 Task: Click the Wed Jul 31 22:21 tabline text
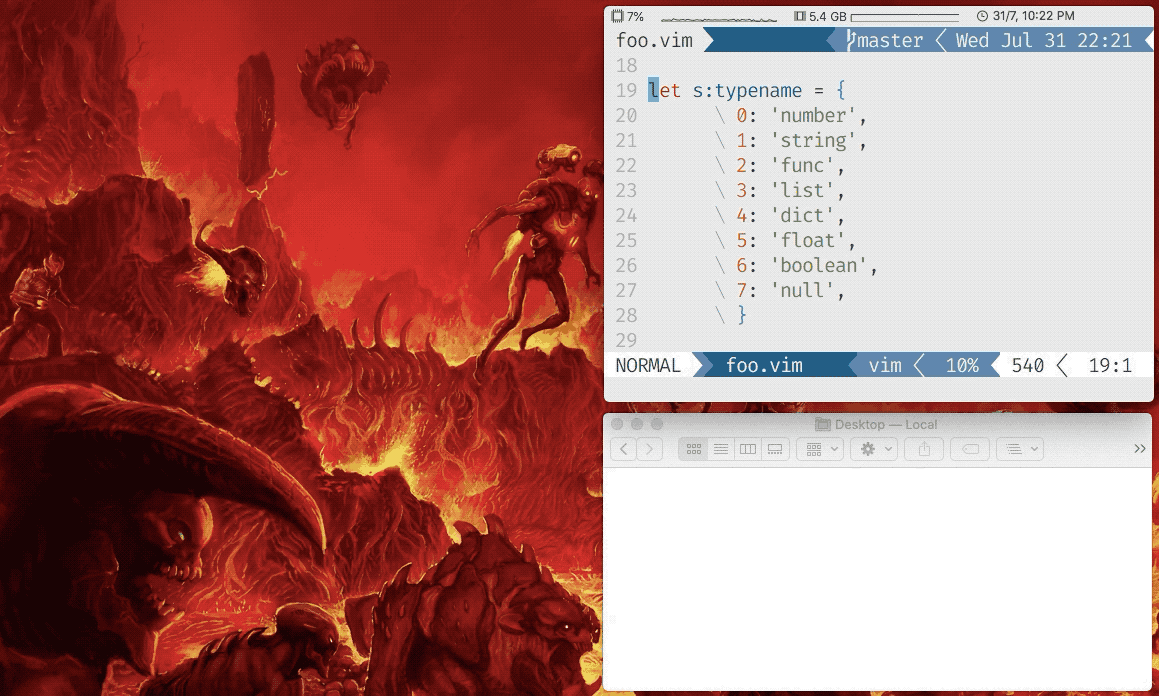(x=1044, y=40)
